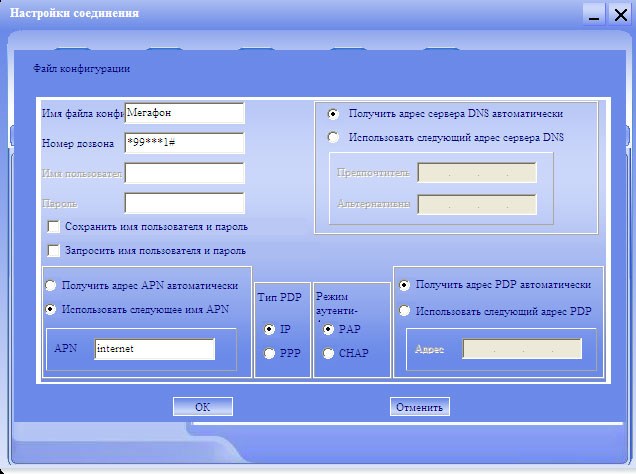Select Использовать следующий адрес сервера DNS
636x474 pixels.
pyautogui.click(x=333, y=137)
